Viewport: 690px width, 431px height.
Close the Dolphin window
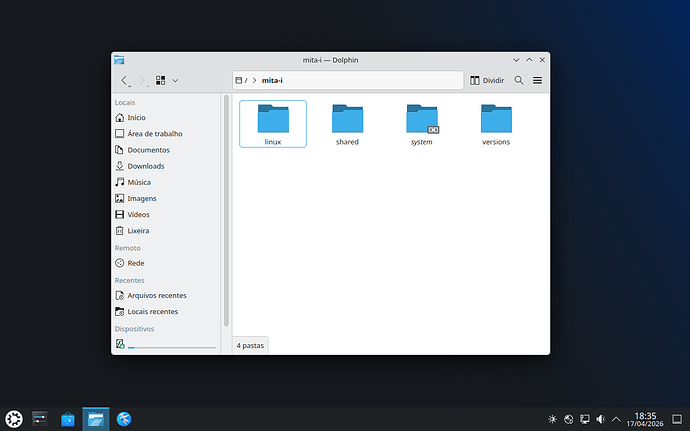542,60
